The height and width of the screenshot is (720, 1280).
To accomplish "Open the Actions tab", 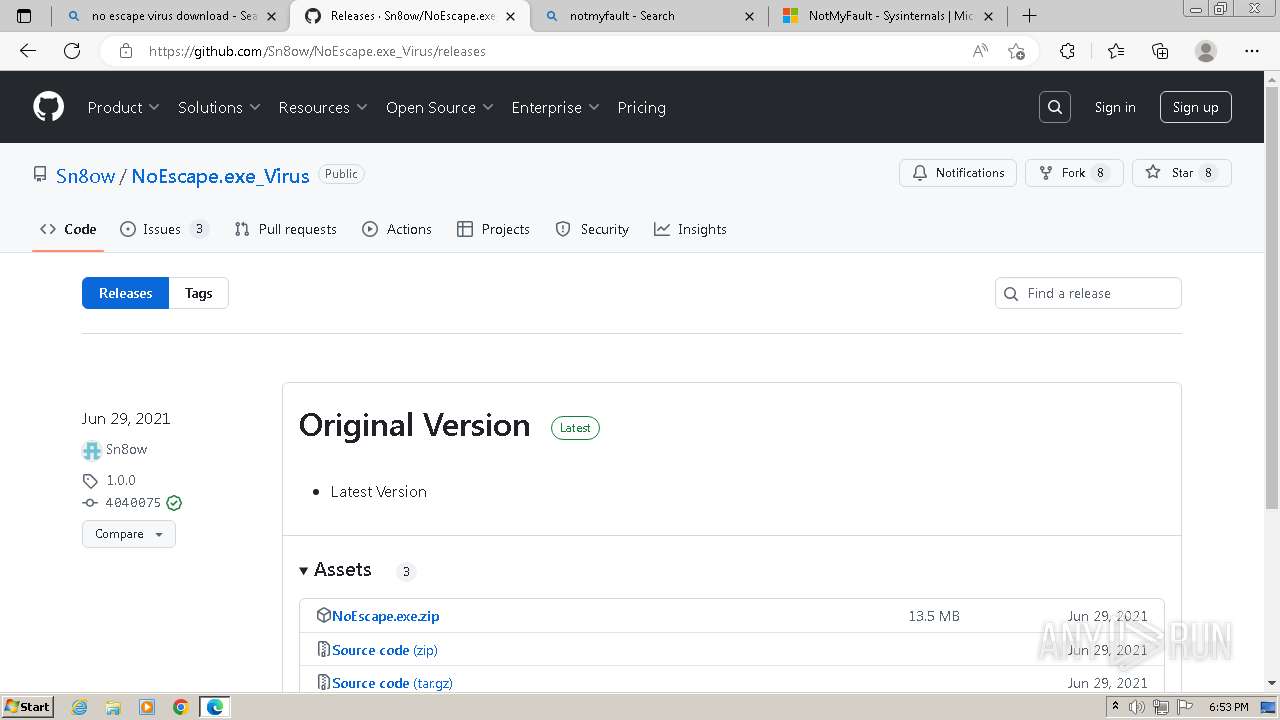I will [397, 229].
